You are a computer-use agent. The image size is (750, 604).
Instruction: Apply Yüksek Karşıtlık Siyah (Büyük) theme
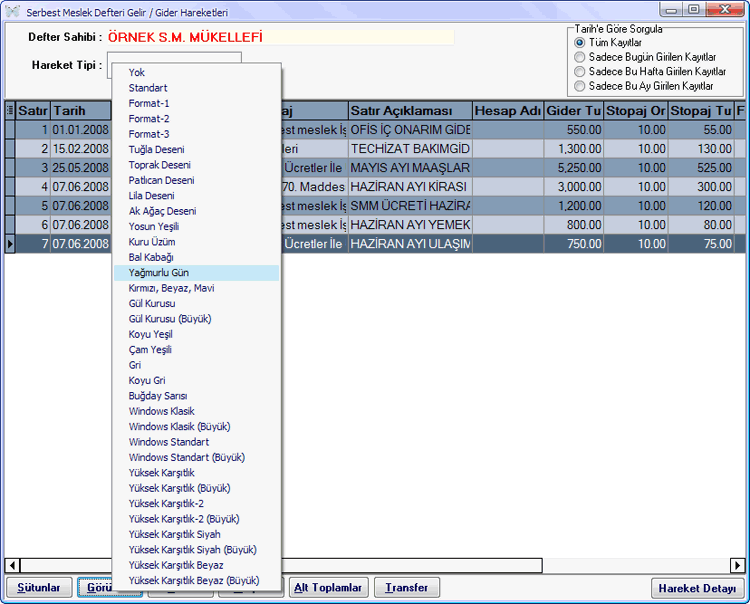[197, 549]
